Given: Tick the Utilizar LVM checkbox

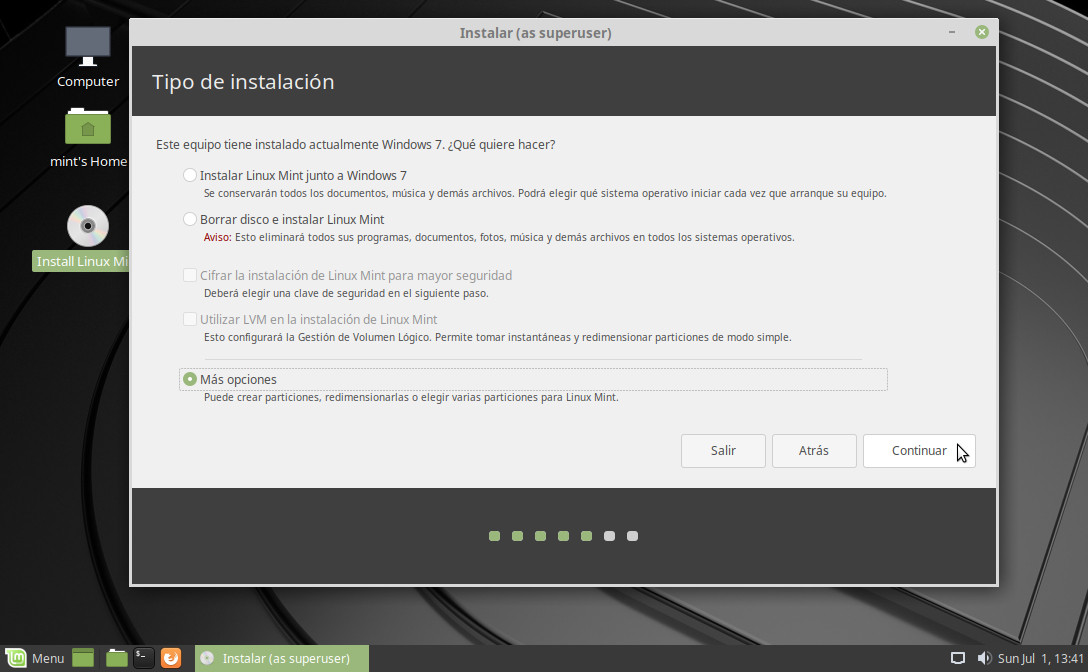Looking at the screenshot, I should point(190,320).
